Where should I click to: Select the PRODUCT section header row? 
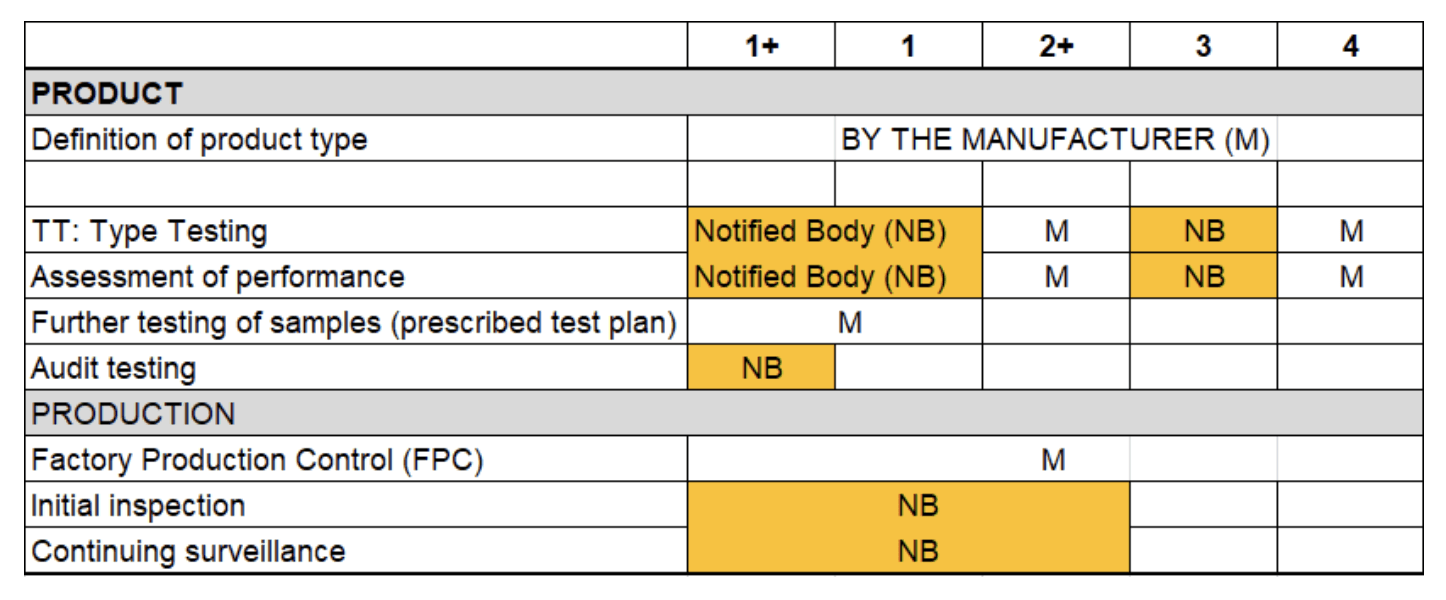point(724,93)
